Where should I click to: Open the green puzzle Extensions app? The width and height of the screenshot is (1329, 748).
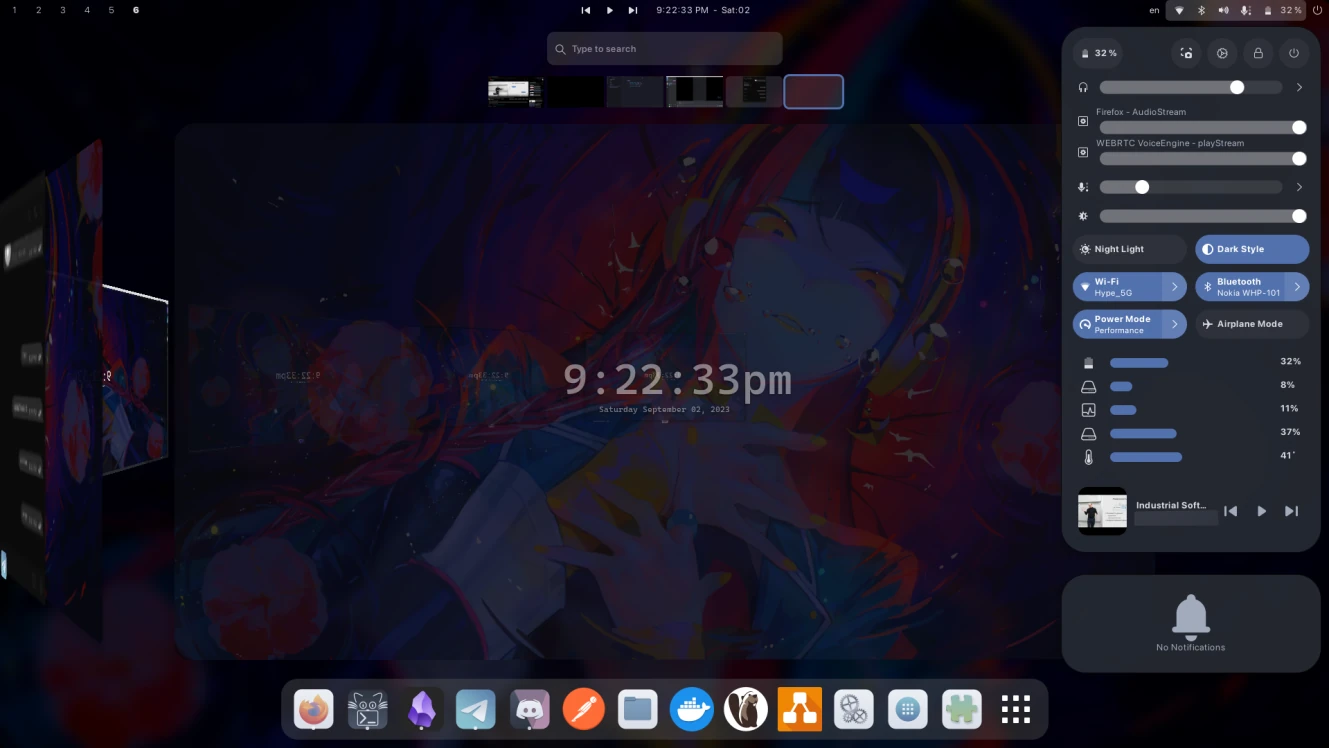tap(961, 710)
